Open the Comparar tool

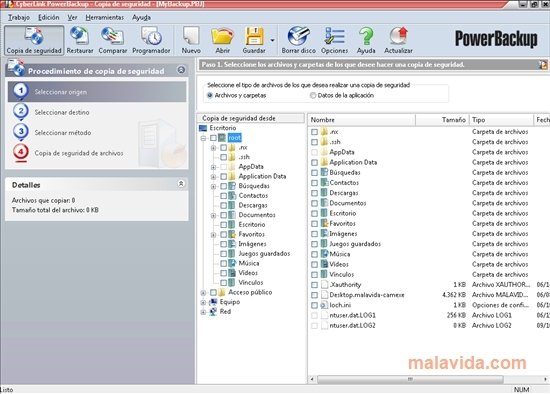click(113, 40)
